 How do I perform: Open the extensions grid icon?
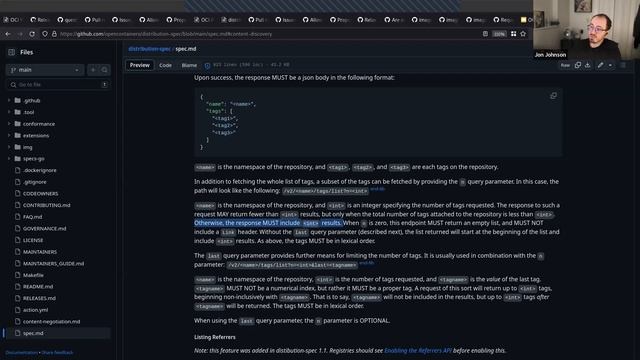pos(513,34)
